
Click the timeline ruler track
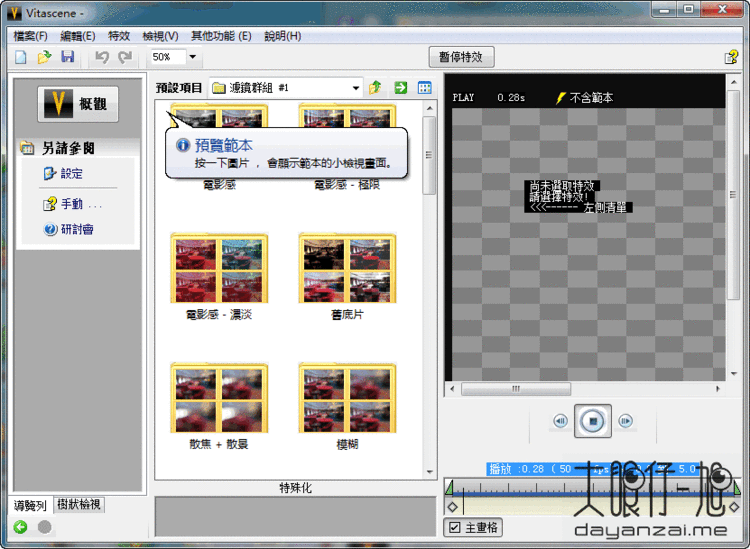[593, 488]
